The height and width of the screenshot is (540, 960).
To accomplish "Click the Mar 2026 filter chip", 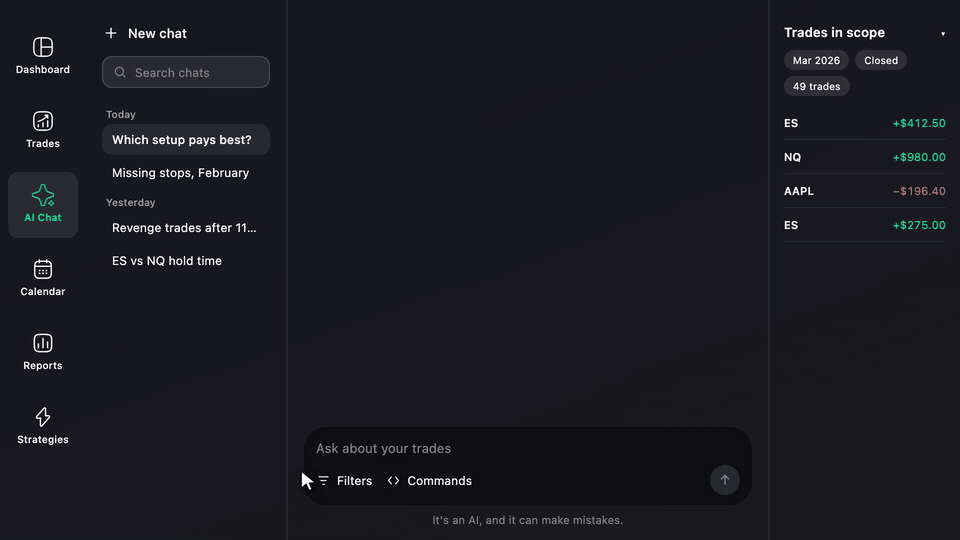I will 816,60.
